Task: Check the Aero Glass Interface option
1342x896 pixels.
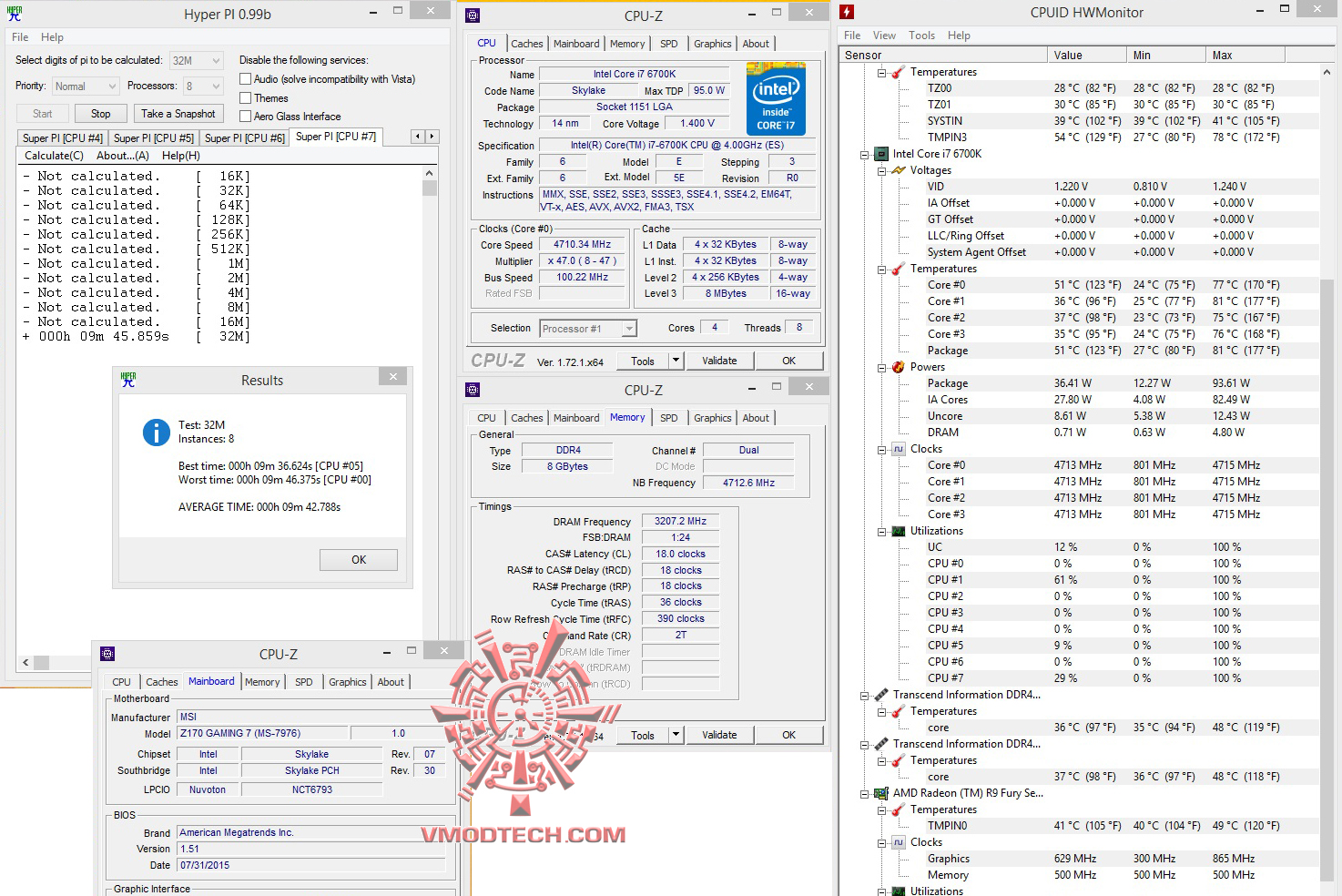Action: coord(245,117)
